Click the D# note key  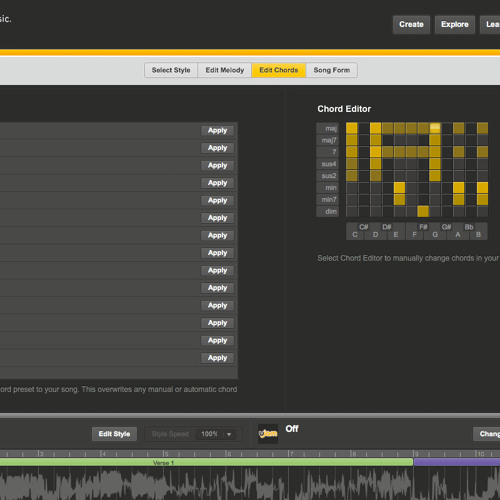click(387, 227)
